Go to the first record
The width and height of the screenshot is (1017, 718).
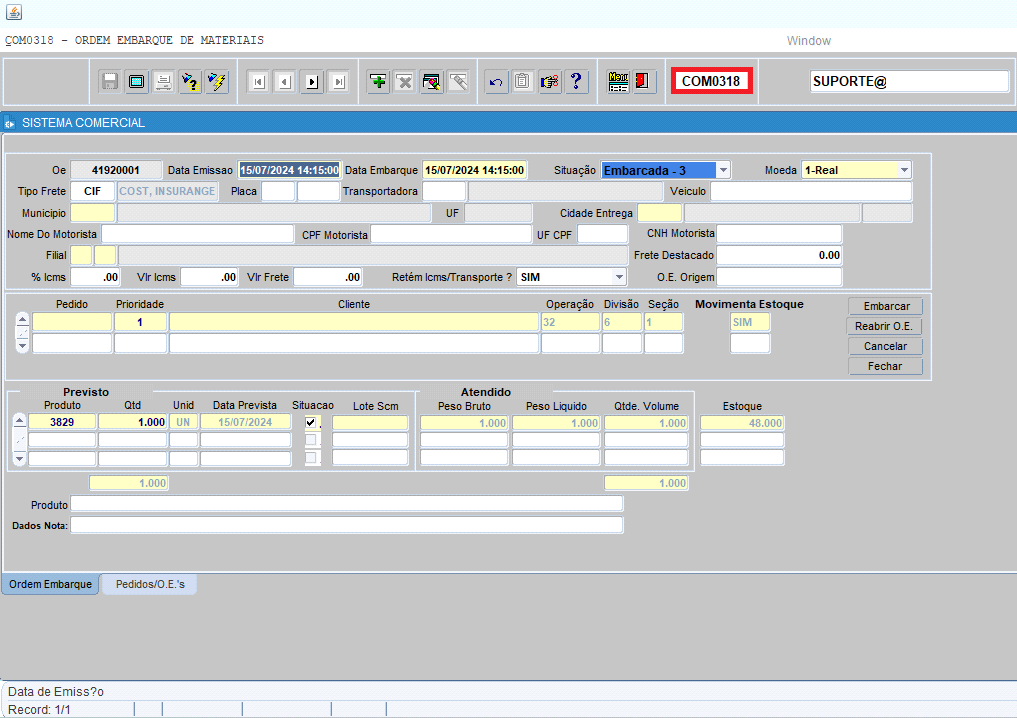point(258,82)
